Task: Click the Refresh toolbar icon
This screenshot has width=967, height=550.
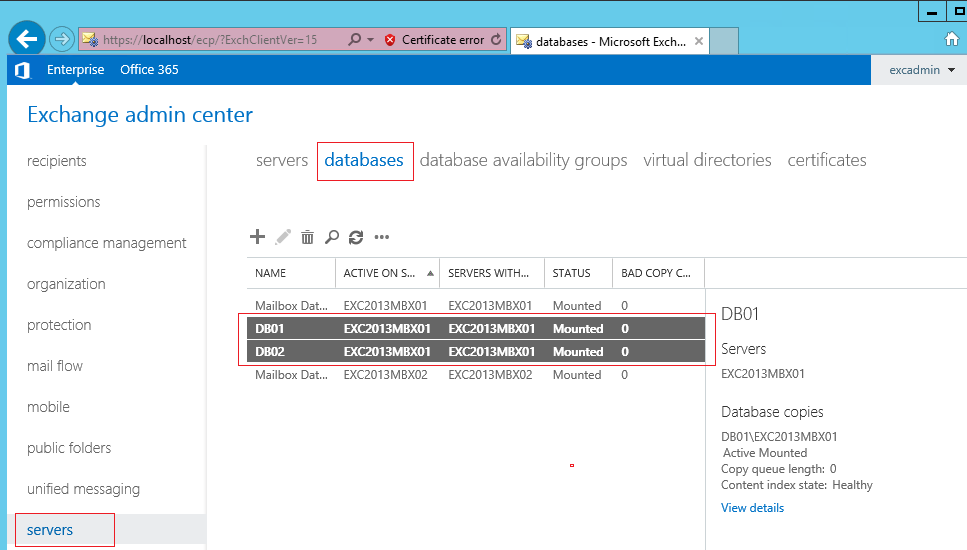Action: [356, 237]
